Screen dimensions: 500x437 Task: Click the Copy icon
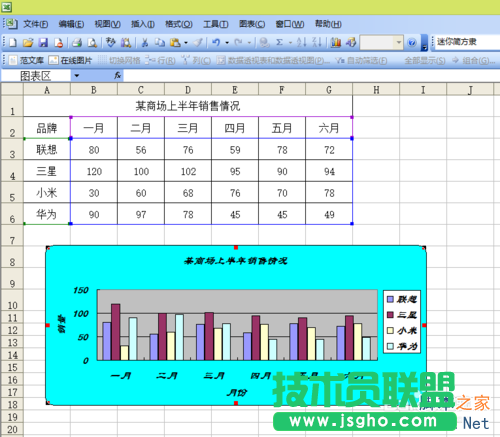coord(160,42)
